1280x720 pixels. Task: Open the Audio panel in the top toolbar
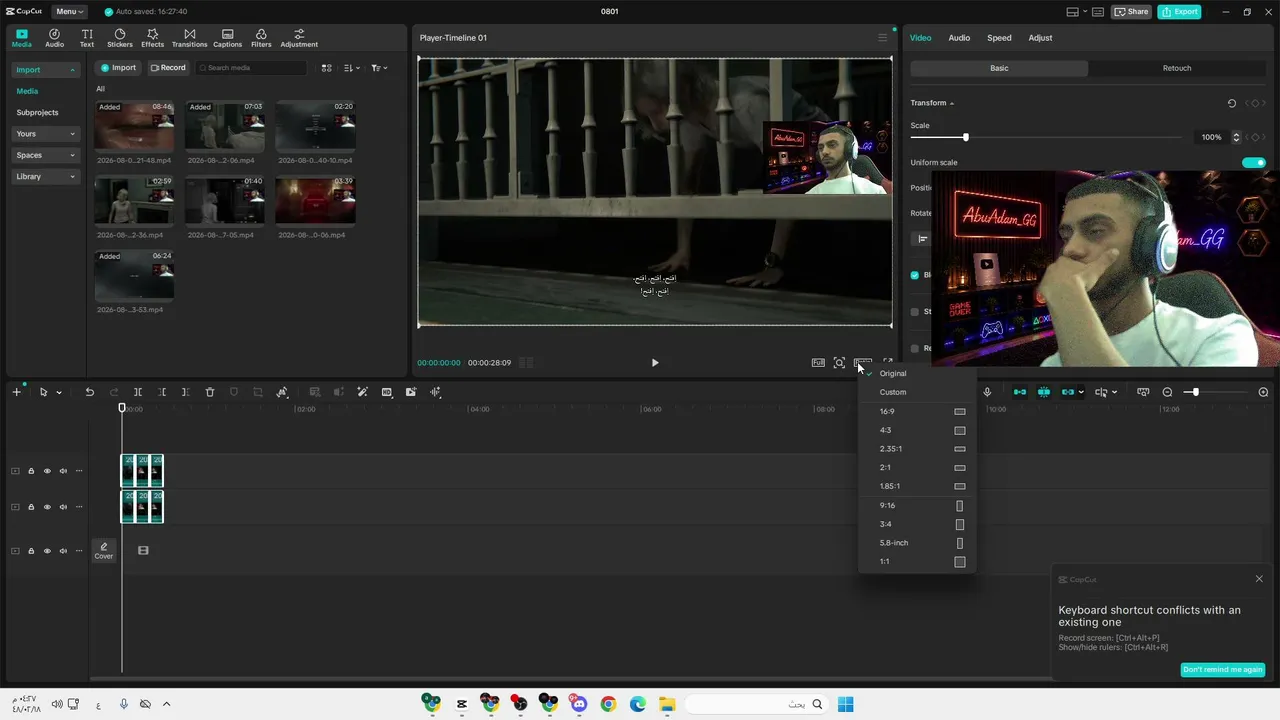pos(54,38)
